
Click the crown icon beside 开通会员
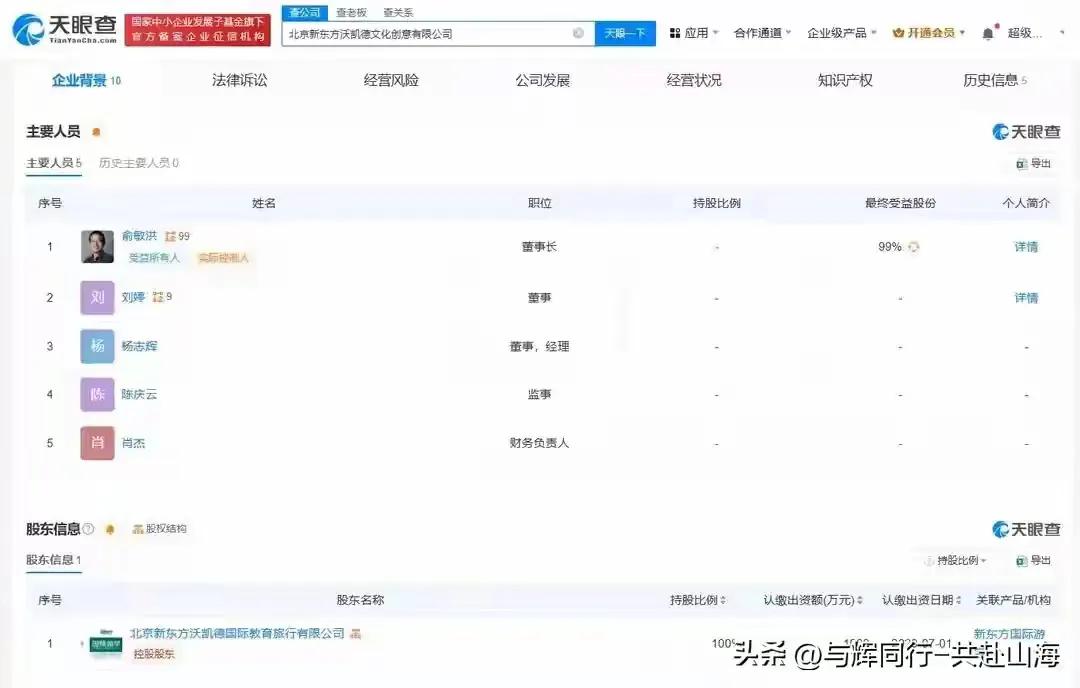pos(898,33)
